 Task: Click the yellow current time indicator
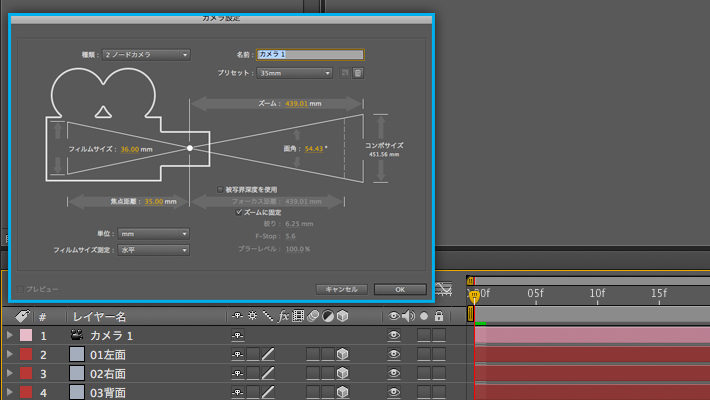click(x=474, y=297)
